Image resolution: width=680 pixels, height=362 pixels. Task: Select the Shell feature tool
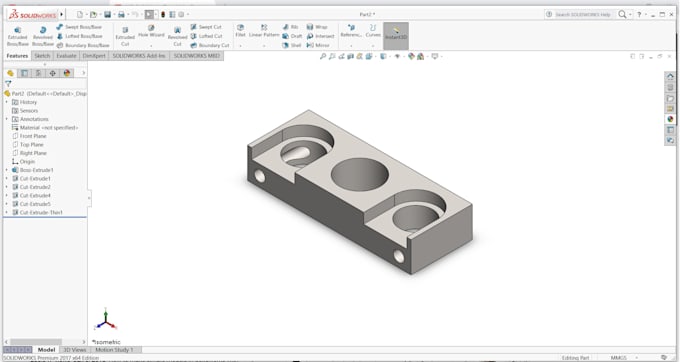(291, 45)
